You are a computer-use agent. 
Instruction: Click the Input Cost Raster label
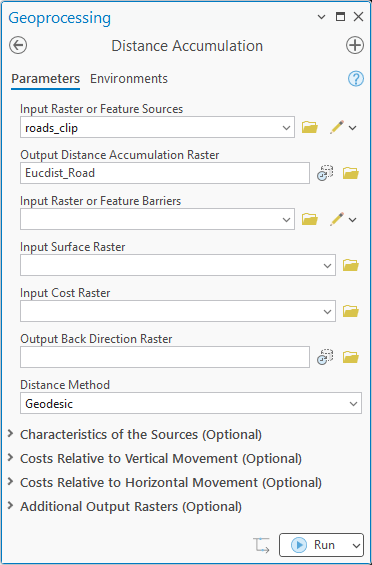[65, 293]
